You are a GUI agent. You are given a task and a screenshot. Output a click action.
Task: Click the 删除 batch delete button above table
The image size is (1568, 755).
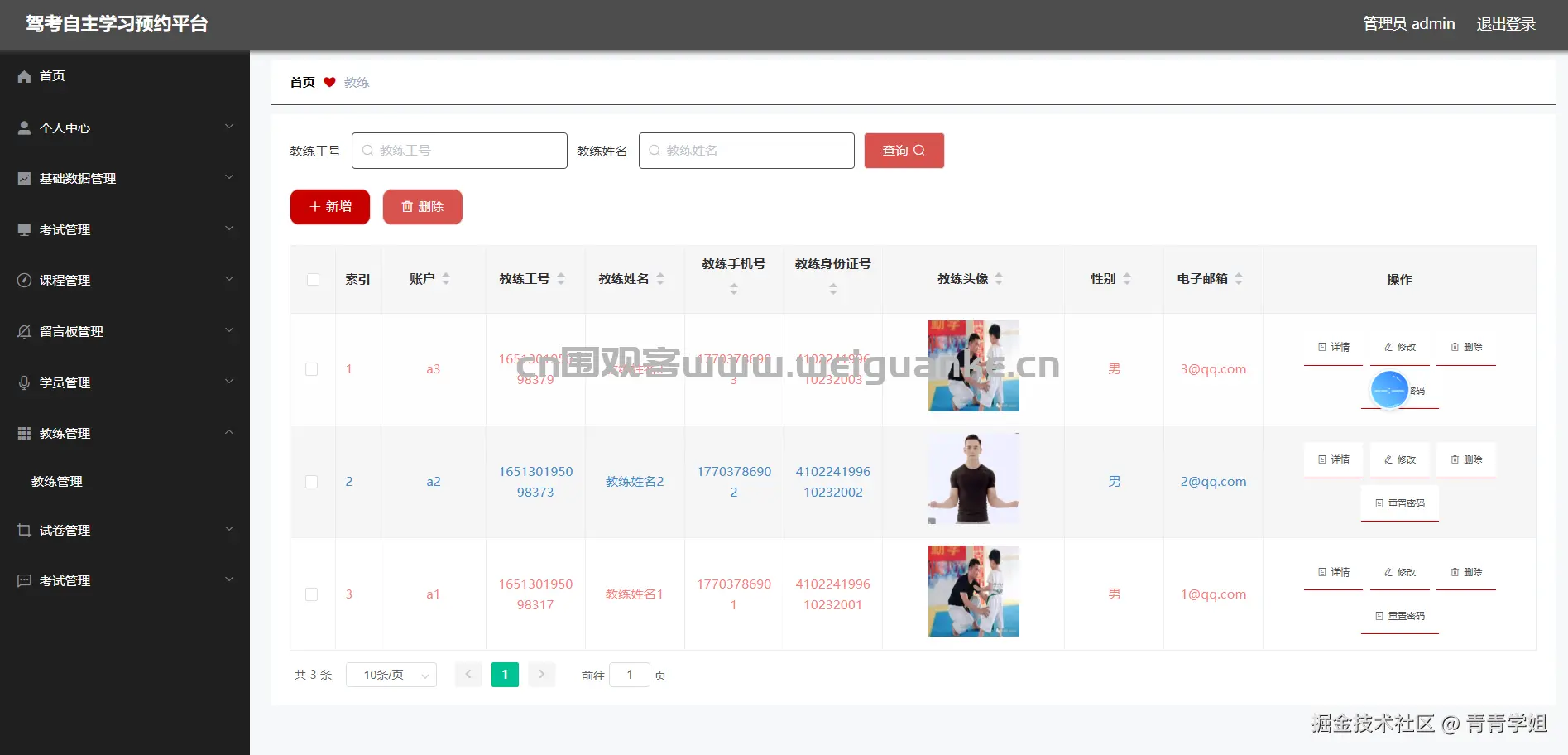pos(423,207)
